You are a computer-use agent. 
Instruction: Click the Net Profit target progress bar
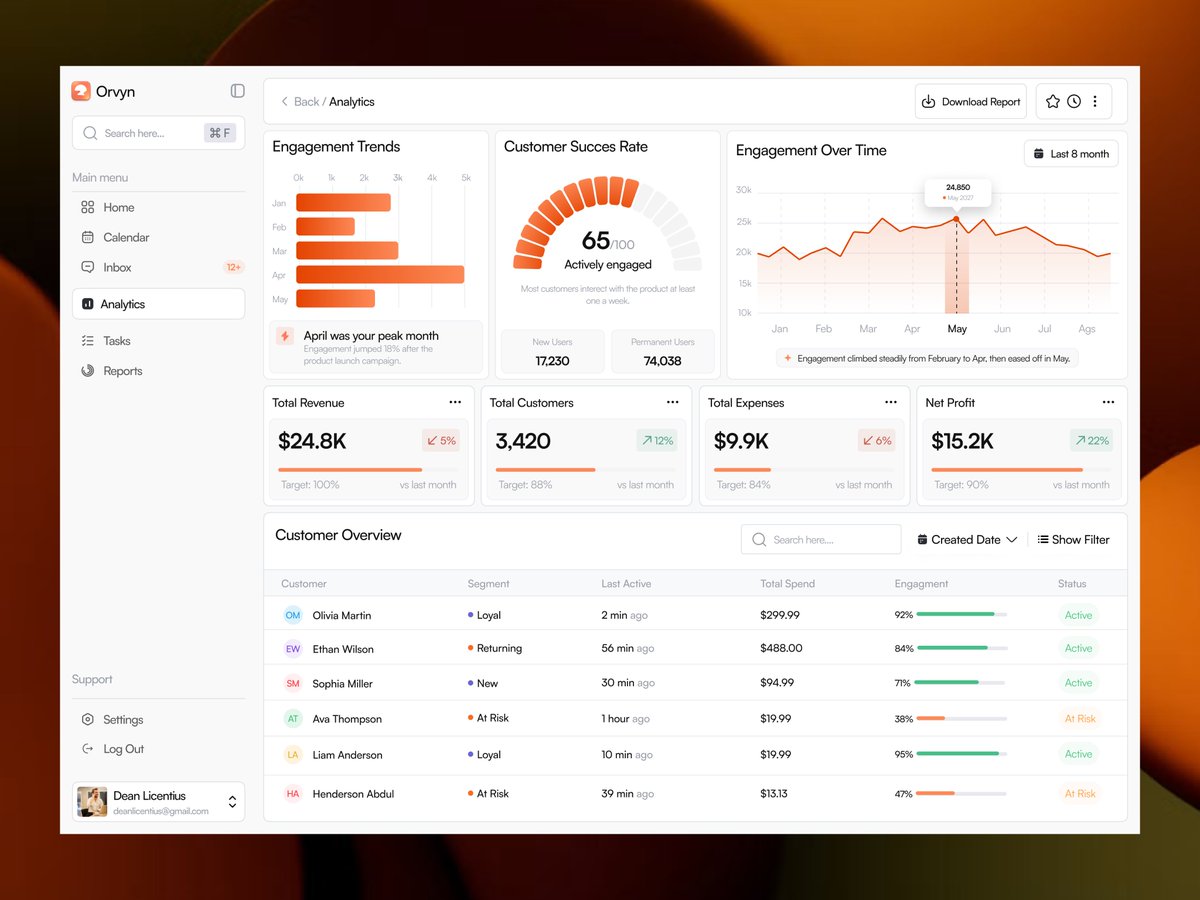pyautogui.click(x=1021, y=469)
